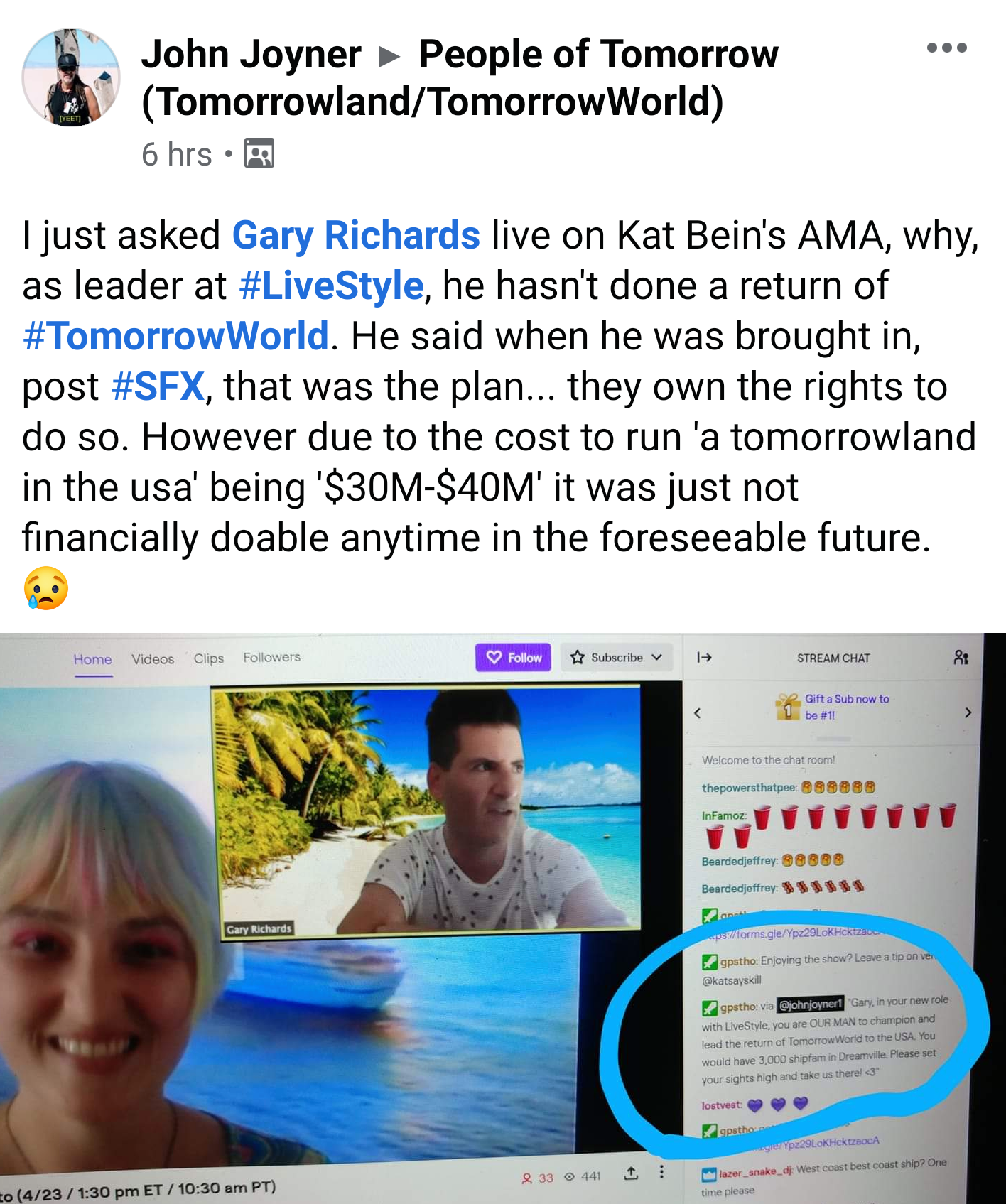The height and width of the screenshot is (1204, 1006).
Task: Switch to the Clips tab
Action: 209,658
